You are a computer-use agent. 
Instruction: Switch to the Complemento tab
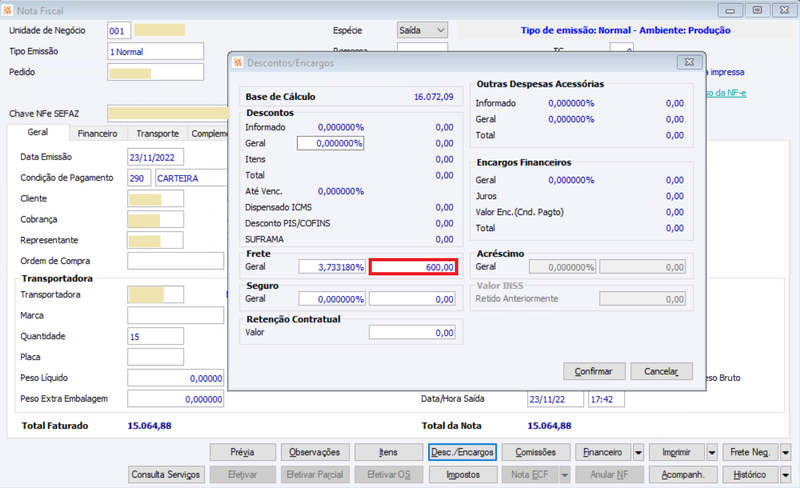[x=208, y=133]
